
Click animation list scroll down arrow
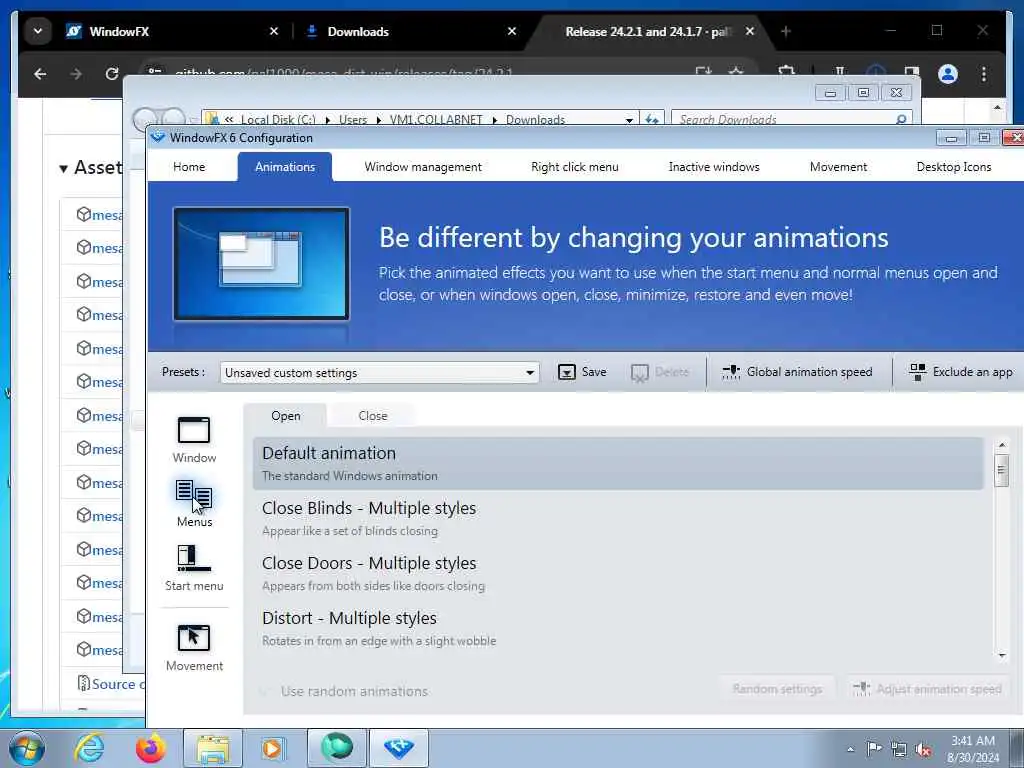coord(1002,655)
